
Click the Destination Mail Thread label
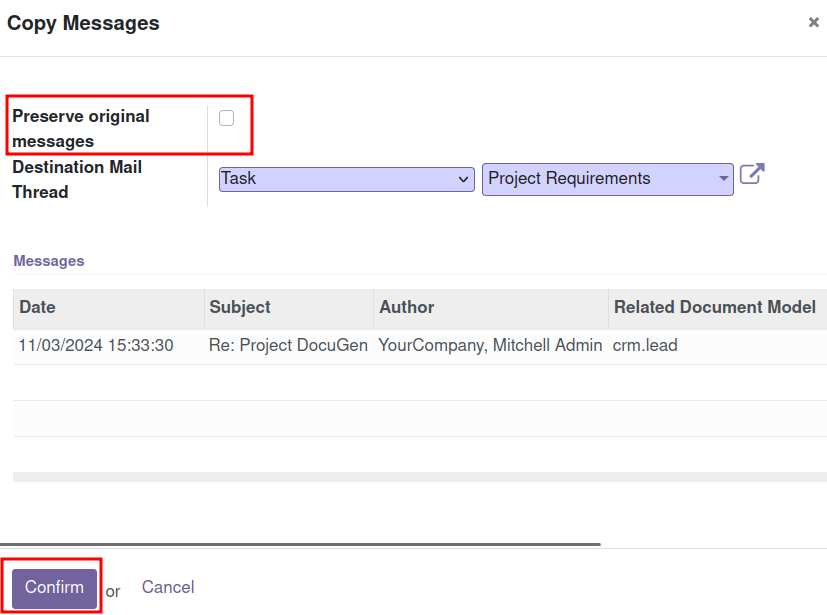pos(77,179)
